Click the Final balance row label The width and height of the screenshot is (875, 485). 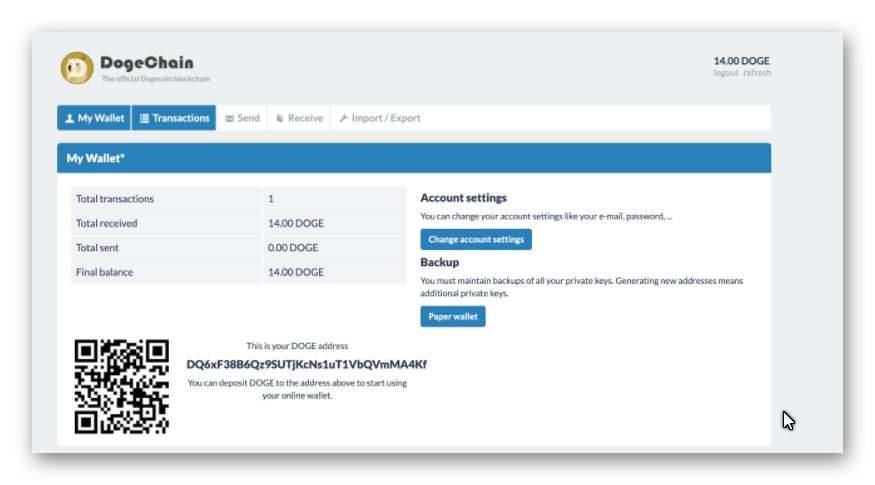tap(104, 272)
